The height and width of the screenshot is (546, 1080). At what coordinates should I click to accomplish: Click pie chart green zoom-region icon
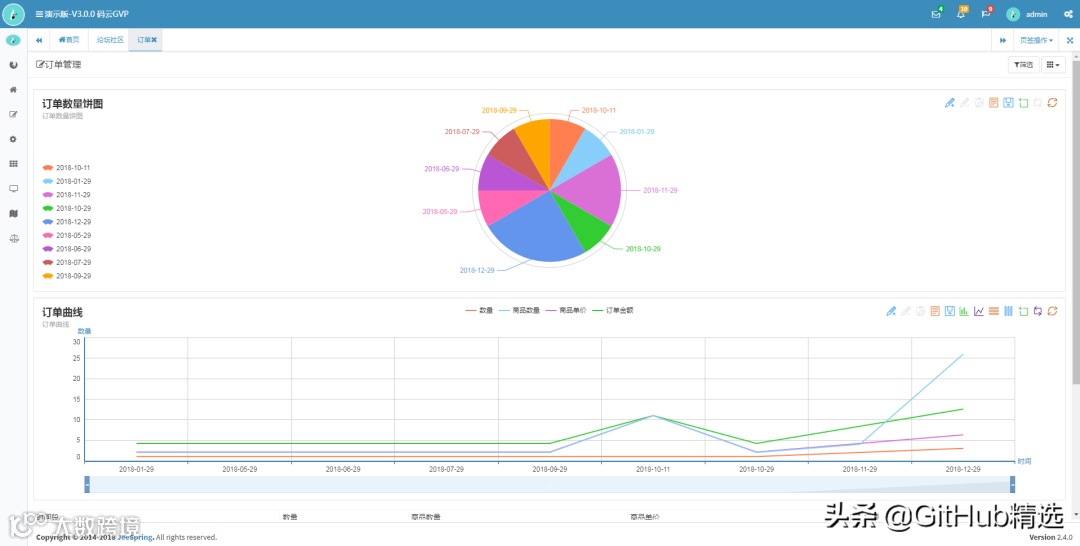point(1023,103)
